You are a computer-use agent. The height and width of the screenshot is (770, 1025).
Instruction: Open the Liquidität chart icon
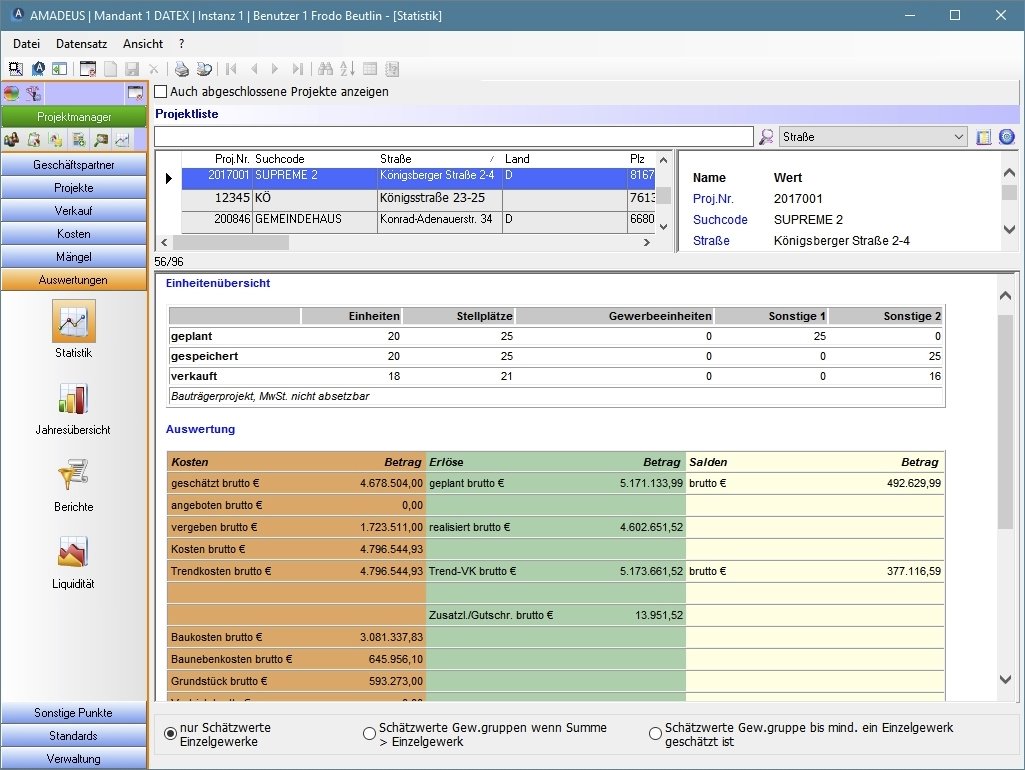tap(73, 552)
